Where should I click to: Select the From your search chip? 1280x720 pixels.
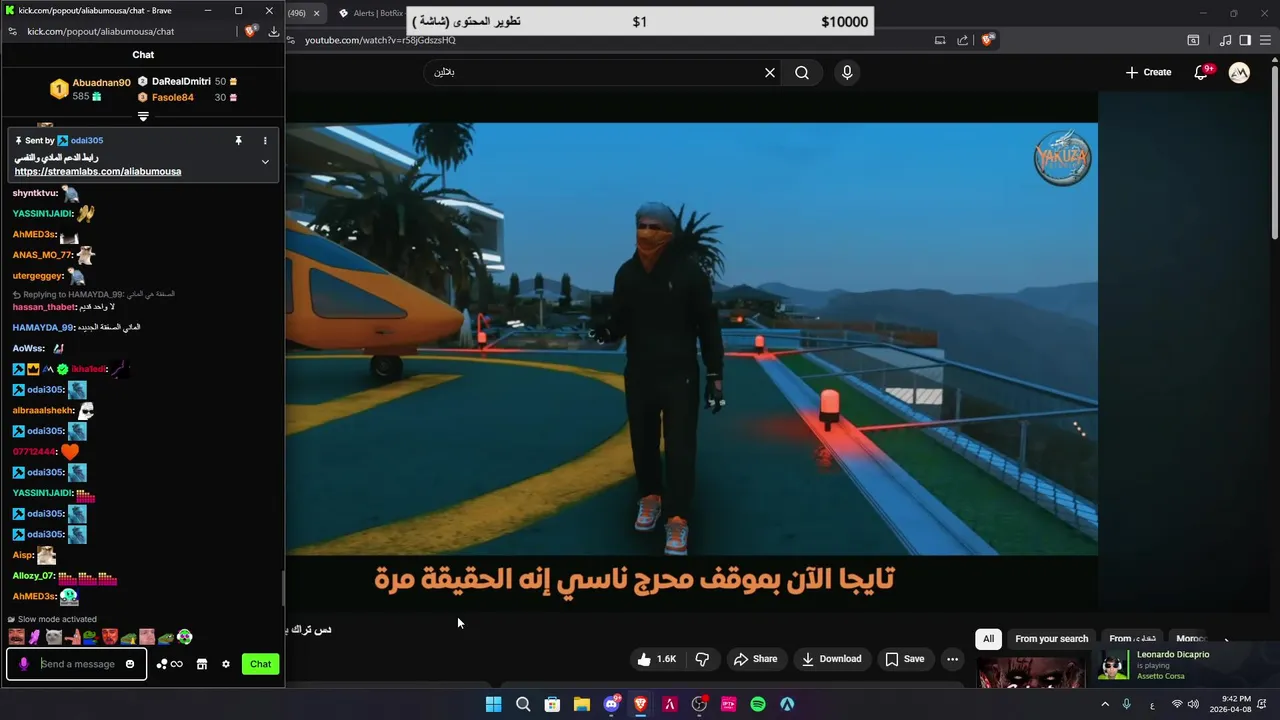tap(1051, 639)
